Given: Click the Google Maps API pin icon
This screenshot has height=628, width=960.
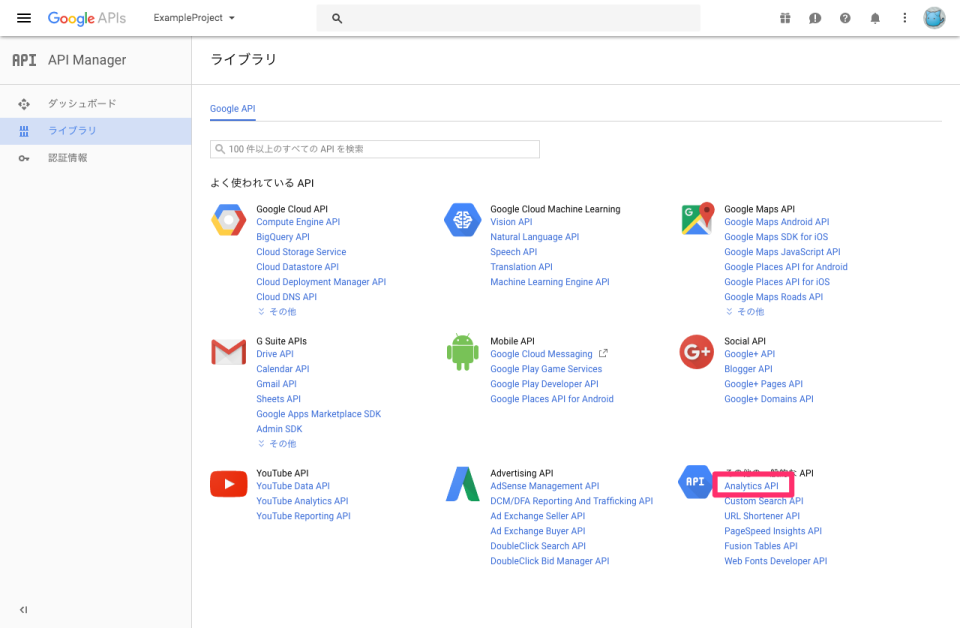Looking at the screenshot, I should coord(696,220).
